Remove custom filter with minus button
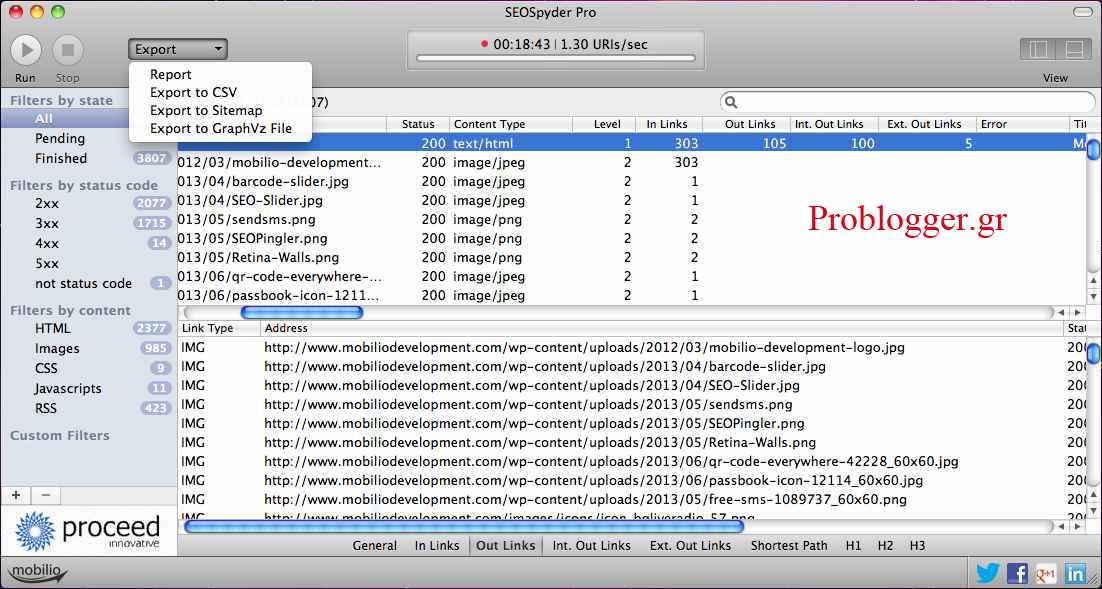1102x589 pixels. point(46,495)
